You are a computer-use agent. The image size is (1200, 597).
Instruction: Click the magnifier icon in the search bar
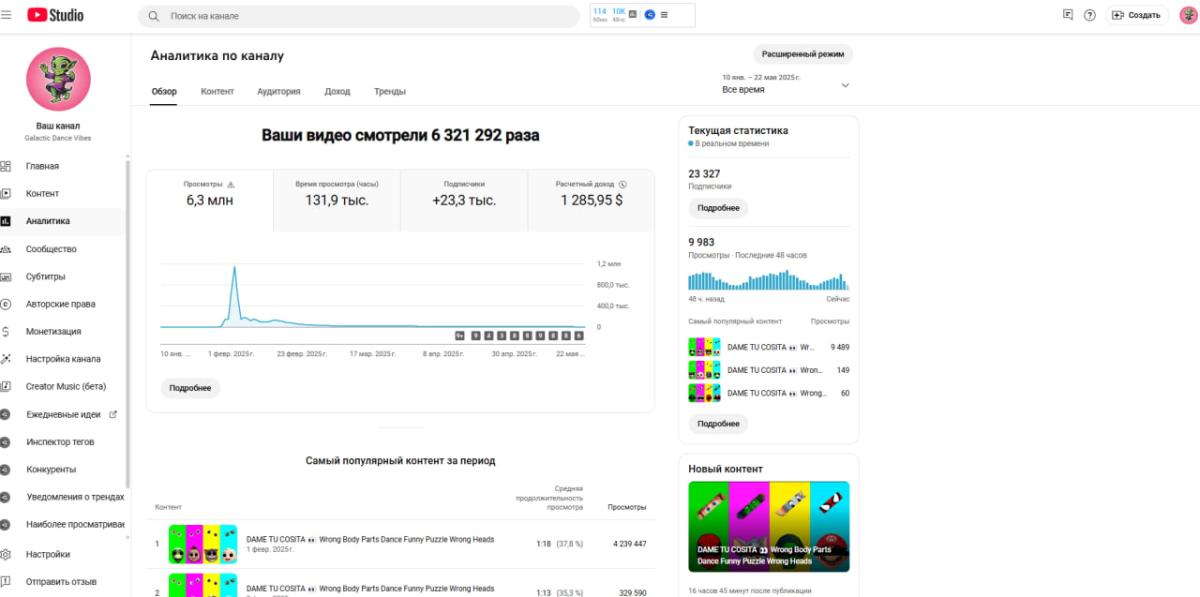point(154,16)
